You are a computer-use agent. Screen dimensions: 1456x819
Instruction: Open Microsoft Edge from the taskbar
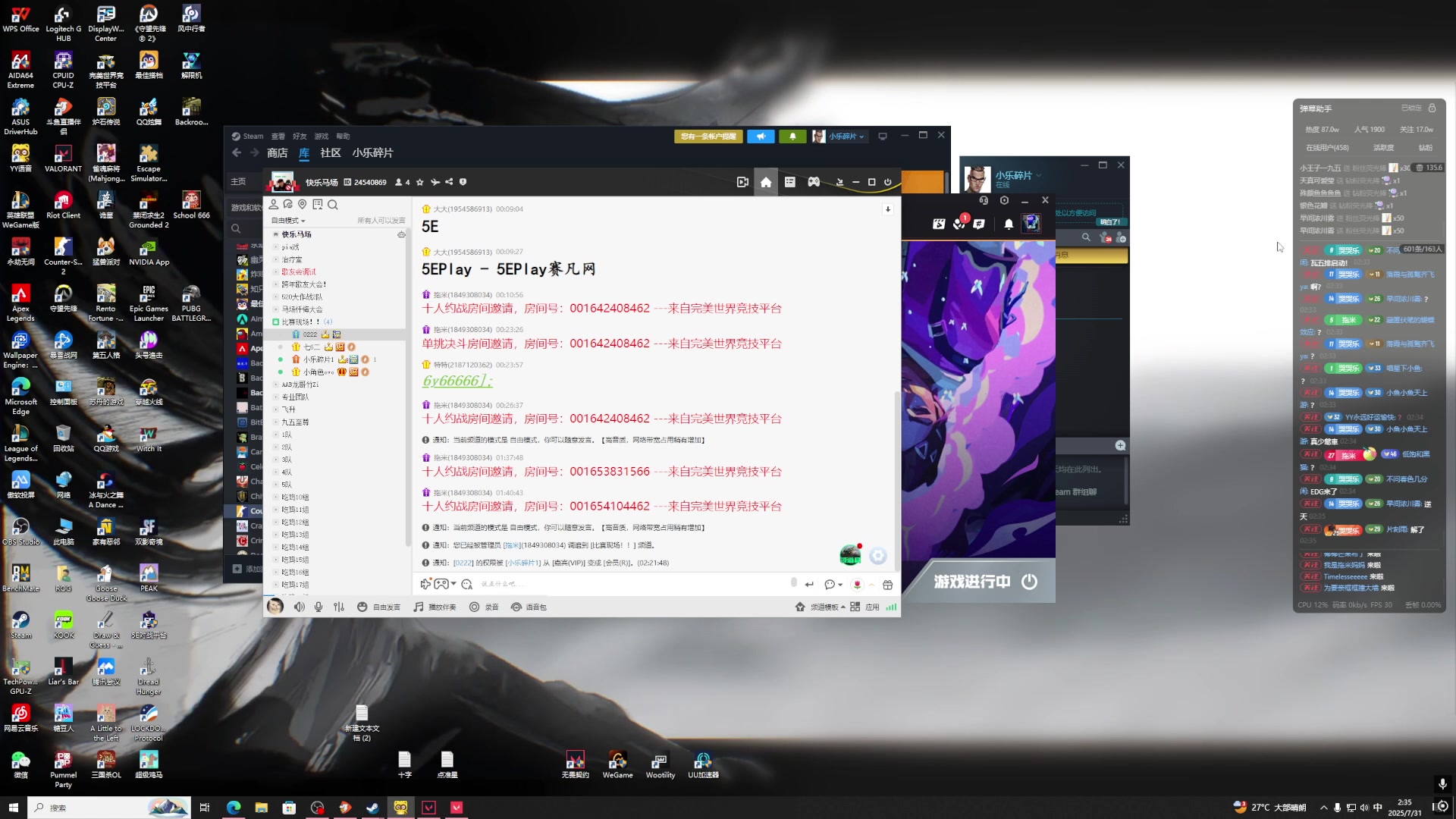pos(234,808)
